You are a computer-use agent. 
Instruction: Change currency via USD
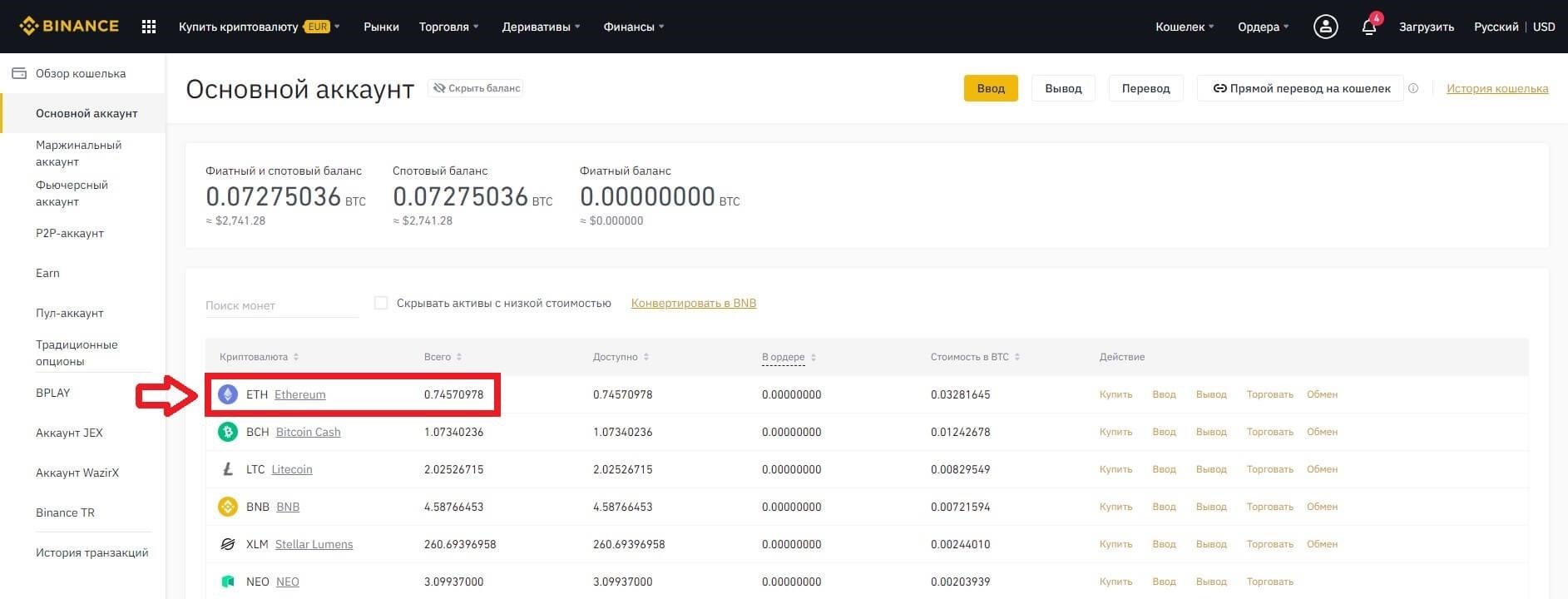1544,27
